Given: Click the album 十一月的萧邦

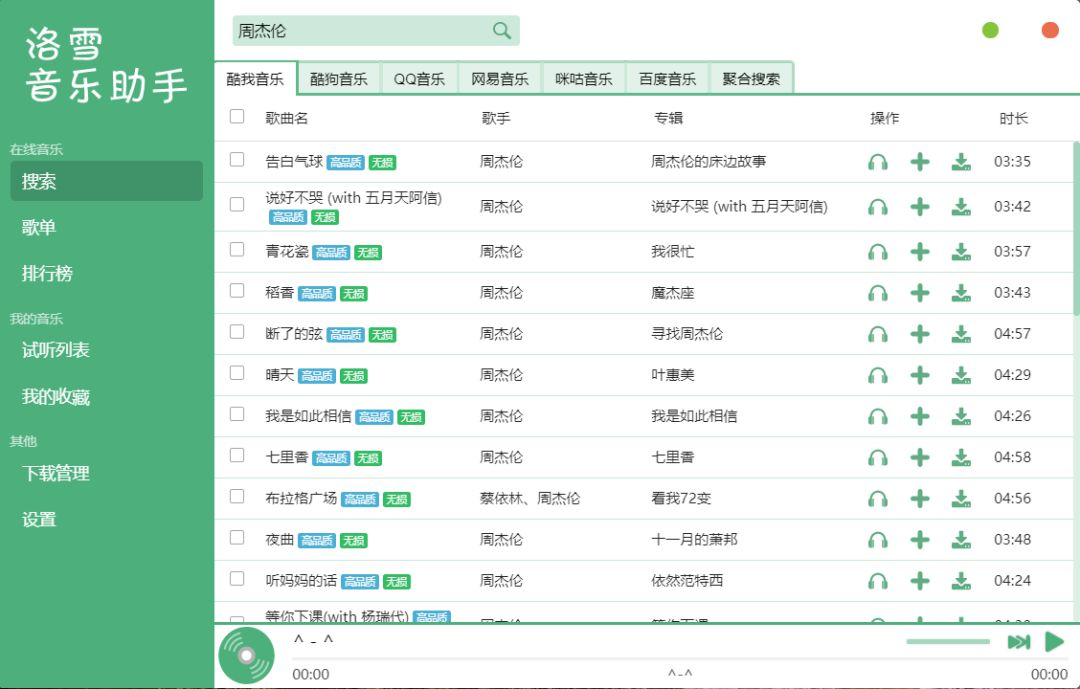Looking at the screenshot, I should pos(694,539).
